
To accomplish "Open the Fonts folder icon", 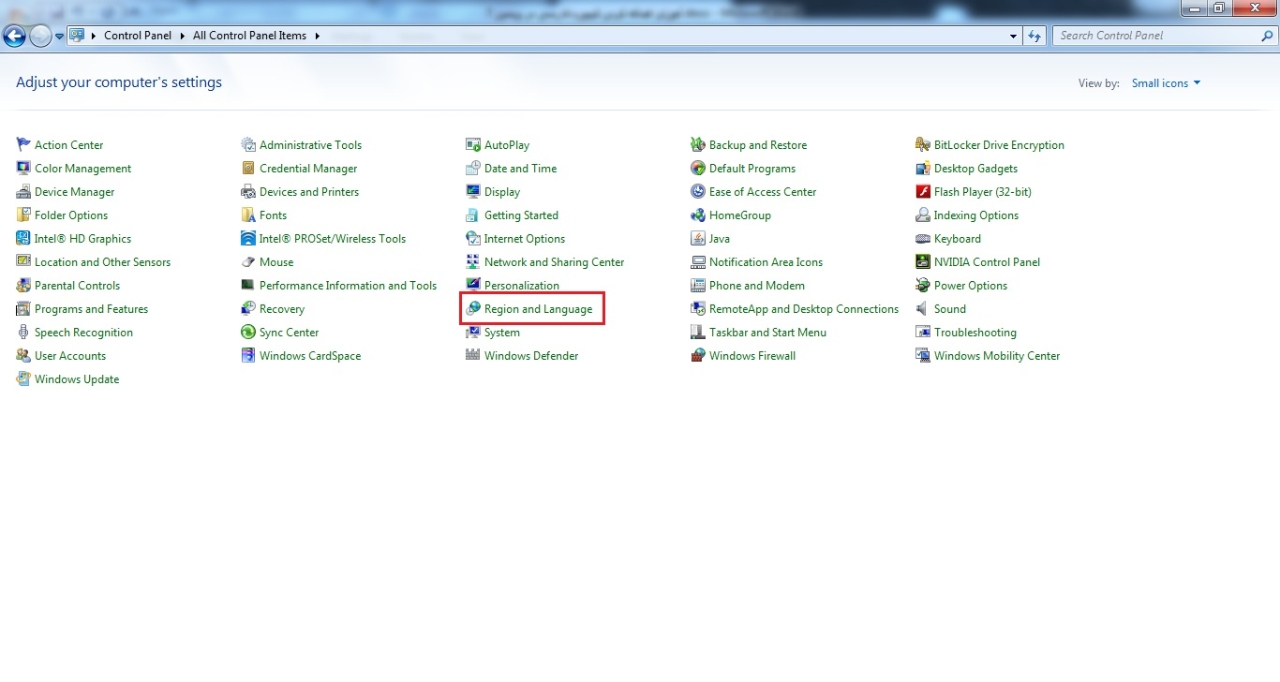I will (x=248, y=215).
